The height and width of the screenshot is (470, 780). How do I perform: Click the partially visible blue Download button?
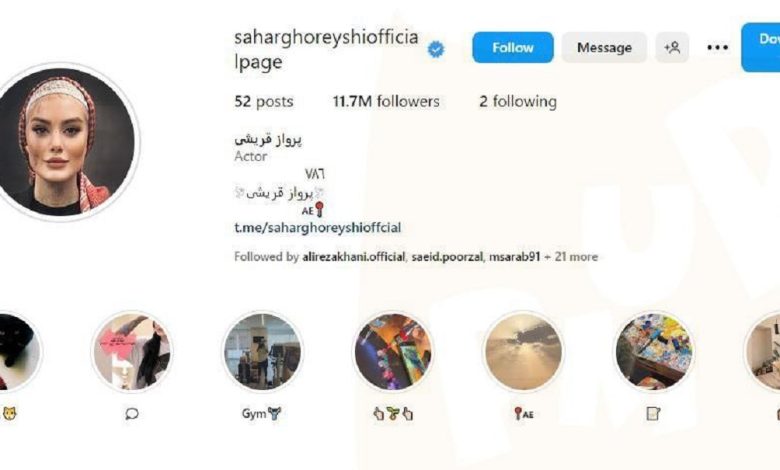[x=761, y=48]
